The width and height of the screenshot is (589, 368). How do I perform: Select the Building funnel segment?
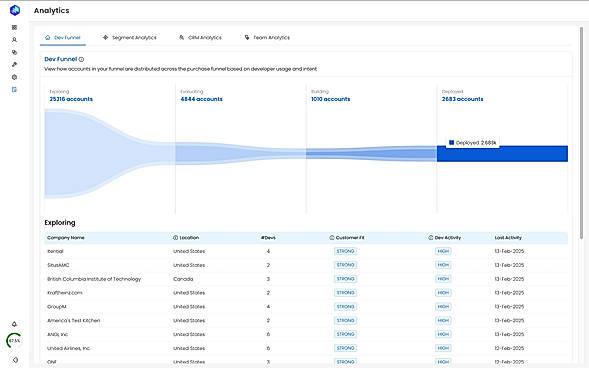coord(371,154)
